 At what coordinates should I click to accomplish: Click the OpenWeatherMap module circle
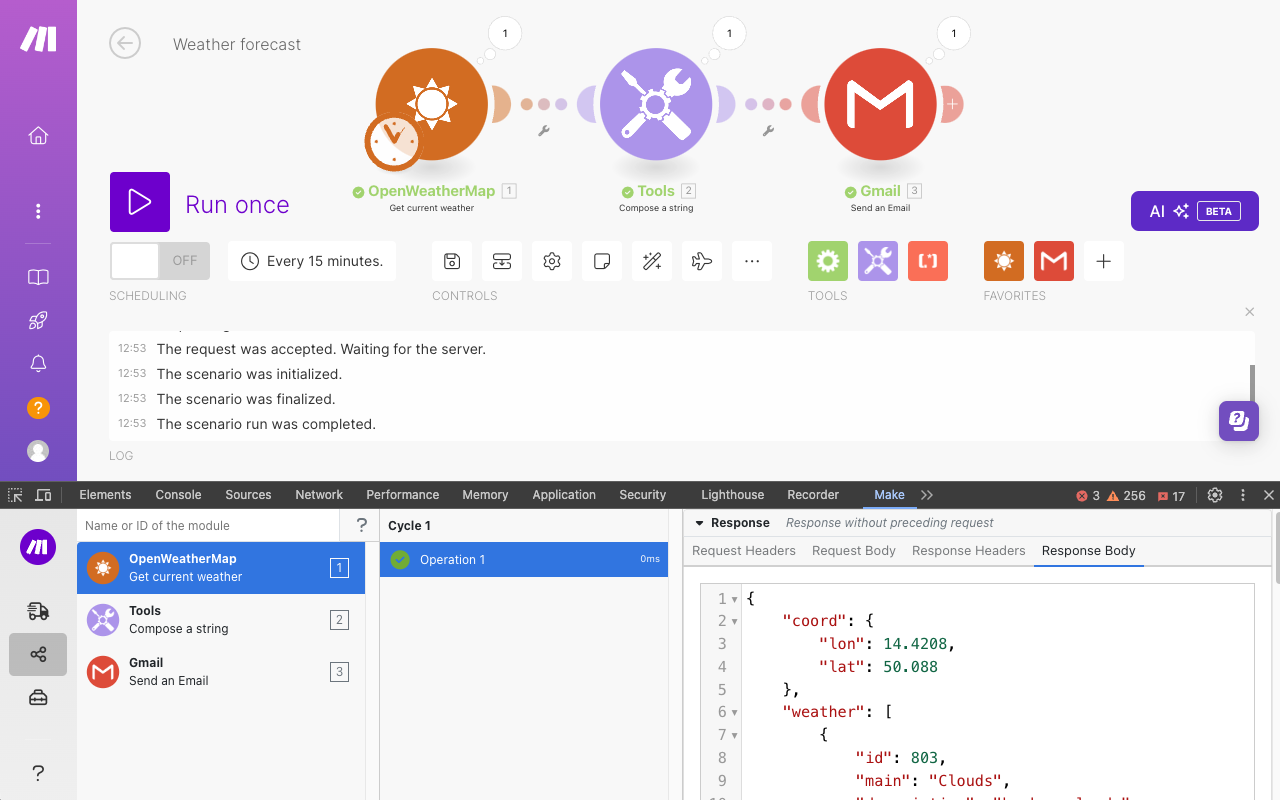[432, 103]
